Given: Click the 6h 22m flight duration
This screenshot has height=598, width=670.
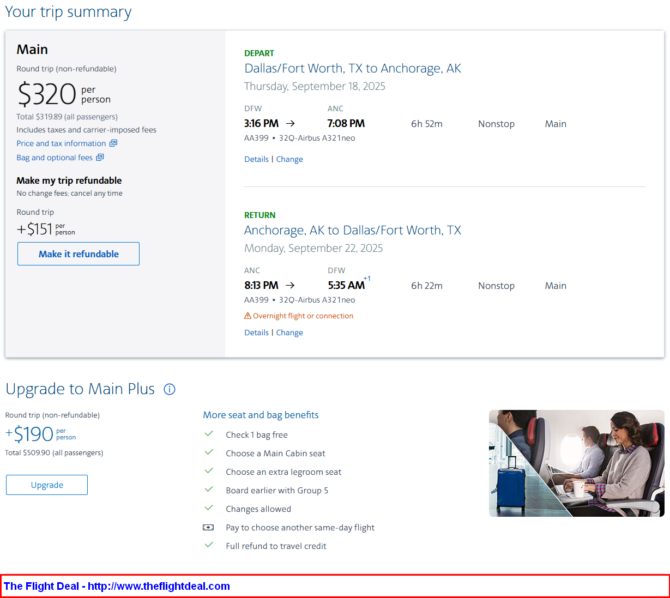Looking at the screenshot, I should point(426,286).
